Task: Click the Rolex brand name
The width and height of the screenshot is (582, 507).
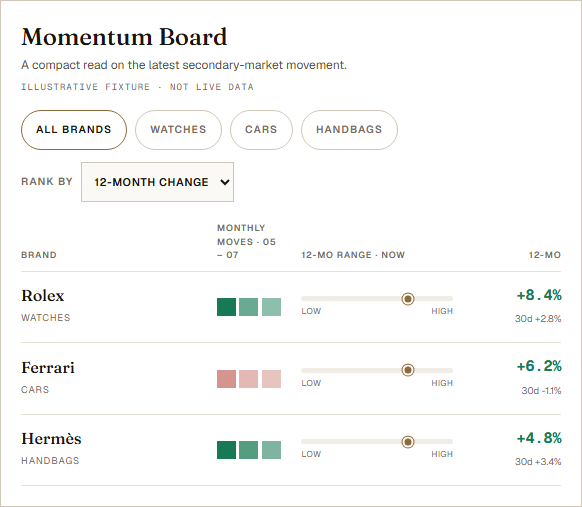Action: [43, 296]
